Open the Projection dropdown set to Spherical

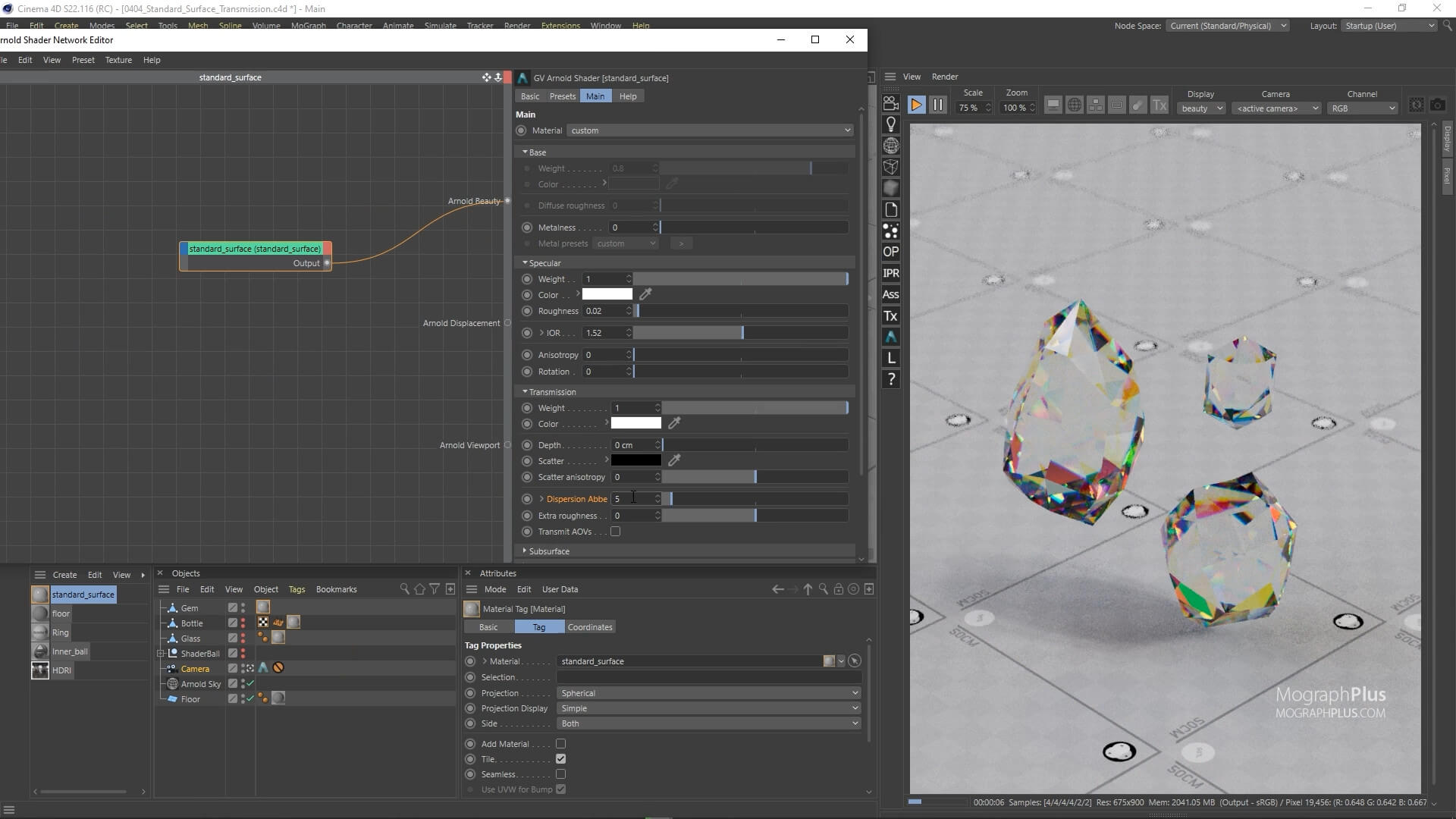click(708, 692)
